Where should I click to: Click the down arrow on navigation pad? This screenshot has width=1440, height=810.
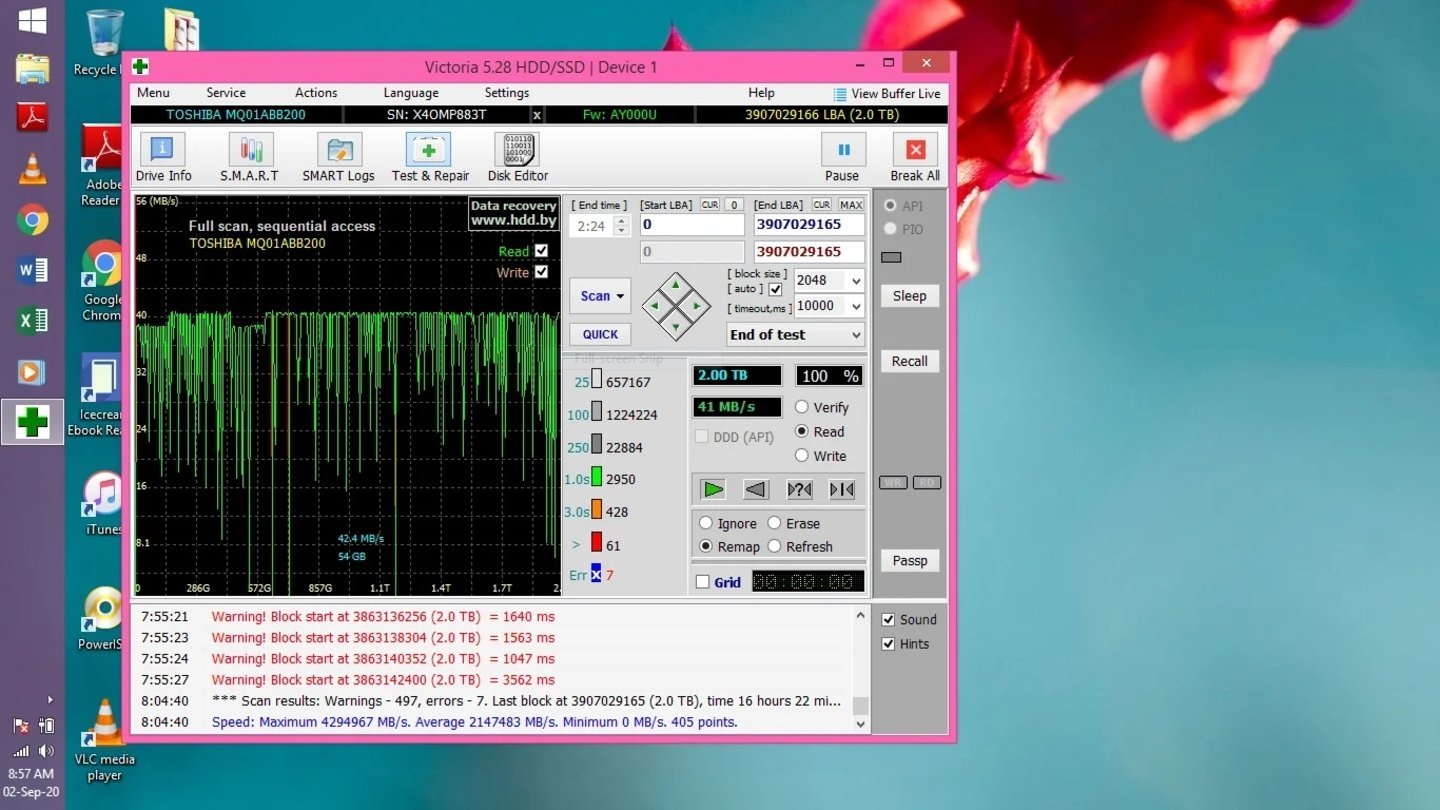pos(676,326)
